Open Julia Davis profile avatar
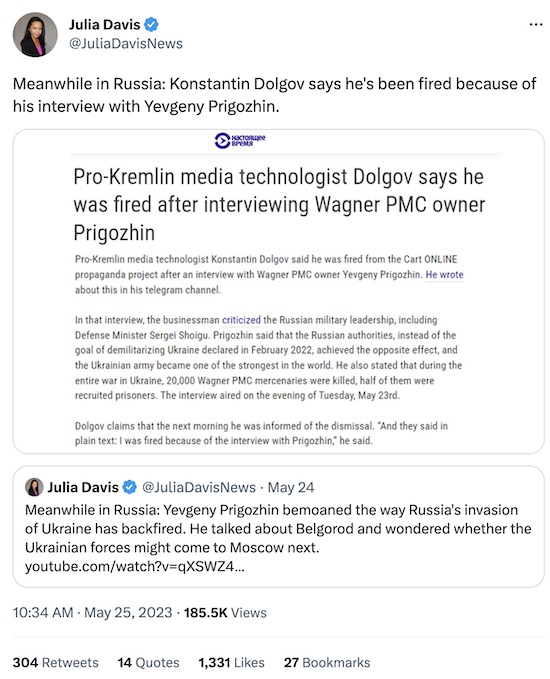 tap(35, 35)
